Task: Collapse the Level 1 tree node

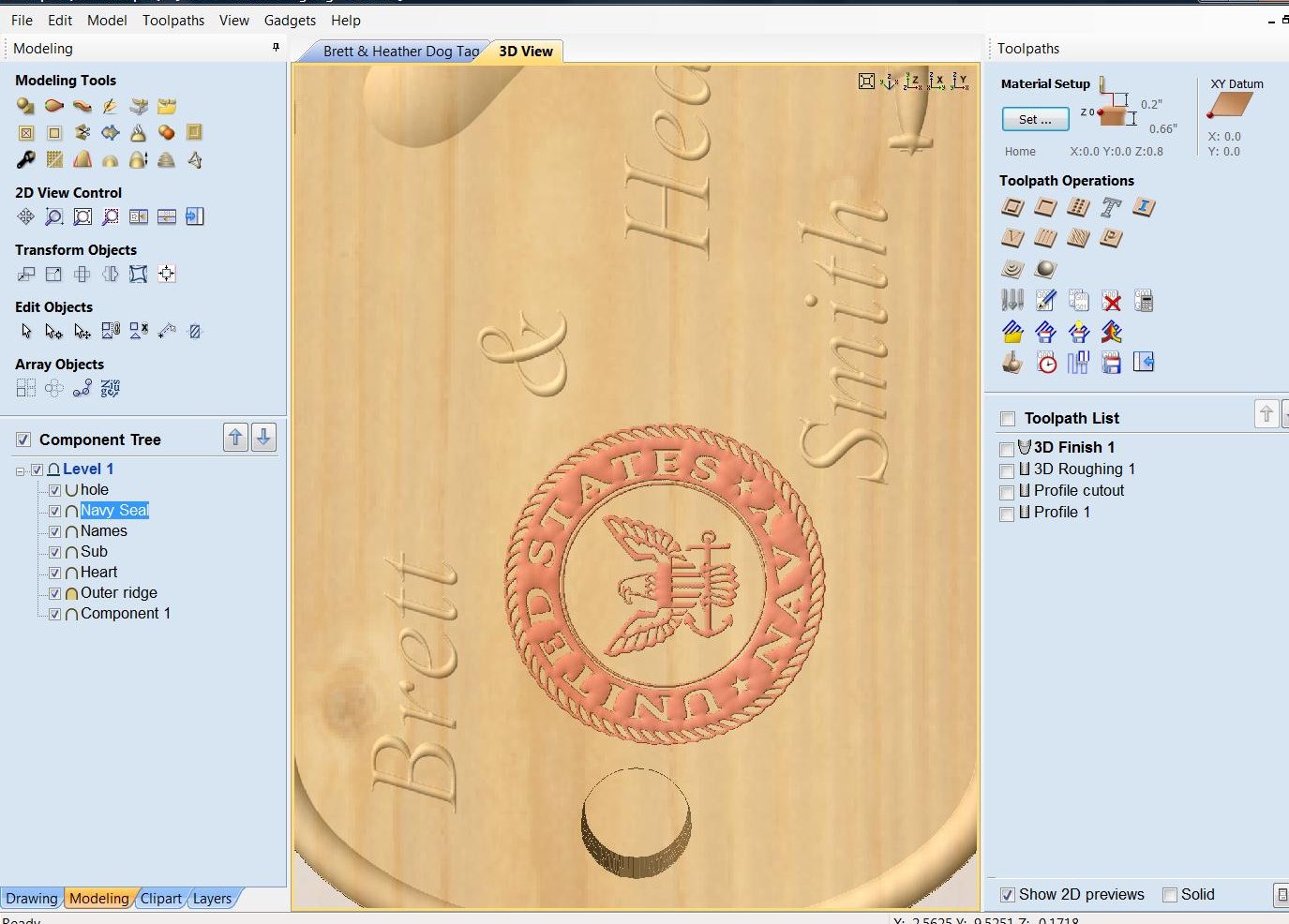Action: pyautogui.click(x=21, y=470)
